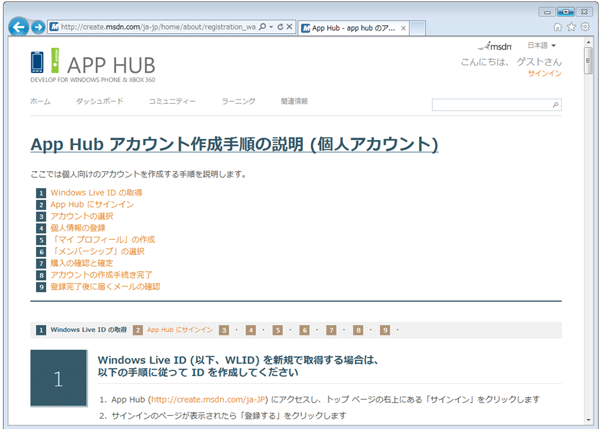Click the scrollbar up arrow
600x430 pixels.
pos(588,42)
